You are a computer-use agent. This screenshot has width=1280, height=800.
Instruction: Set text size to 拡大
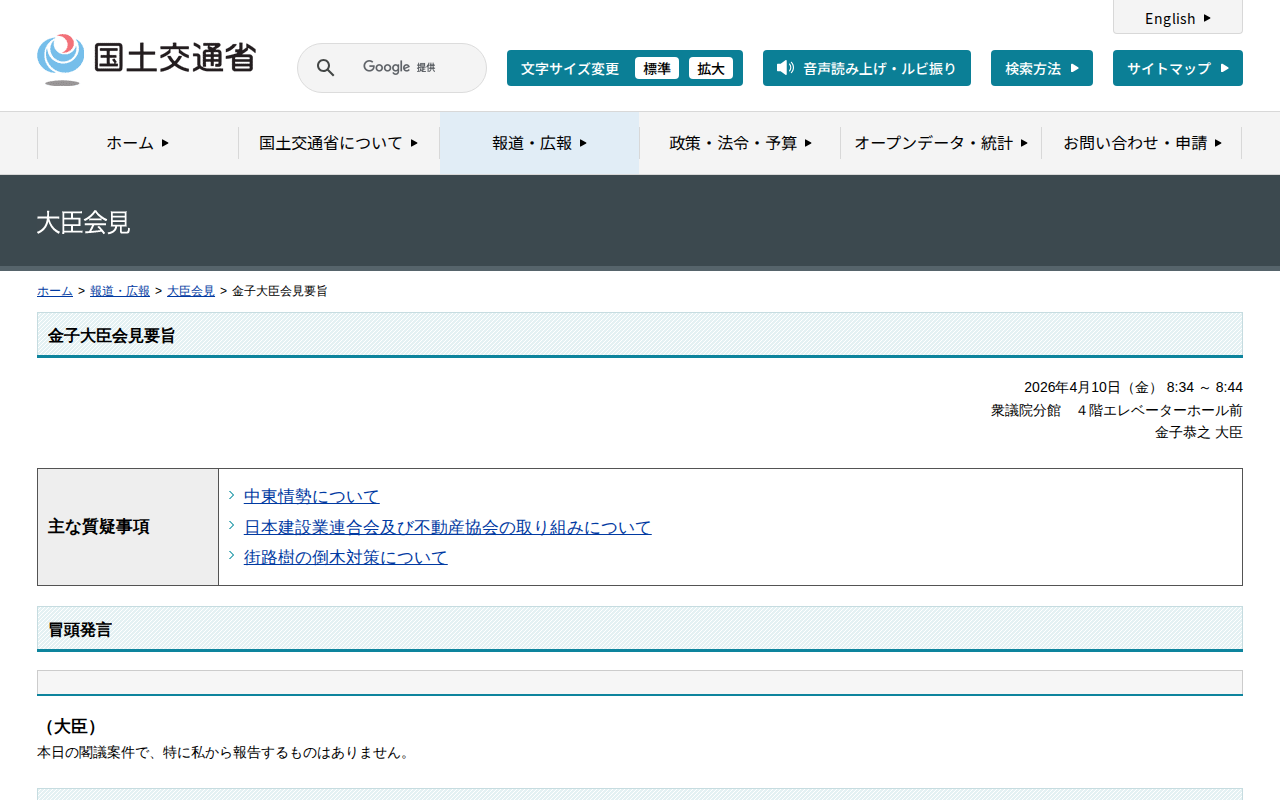(711, 68)
